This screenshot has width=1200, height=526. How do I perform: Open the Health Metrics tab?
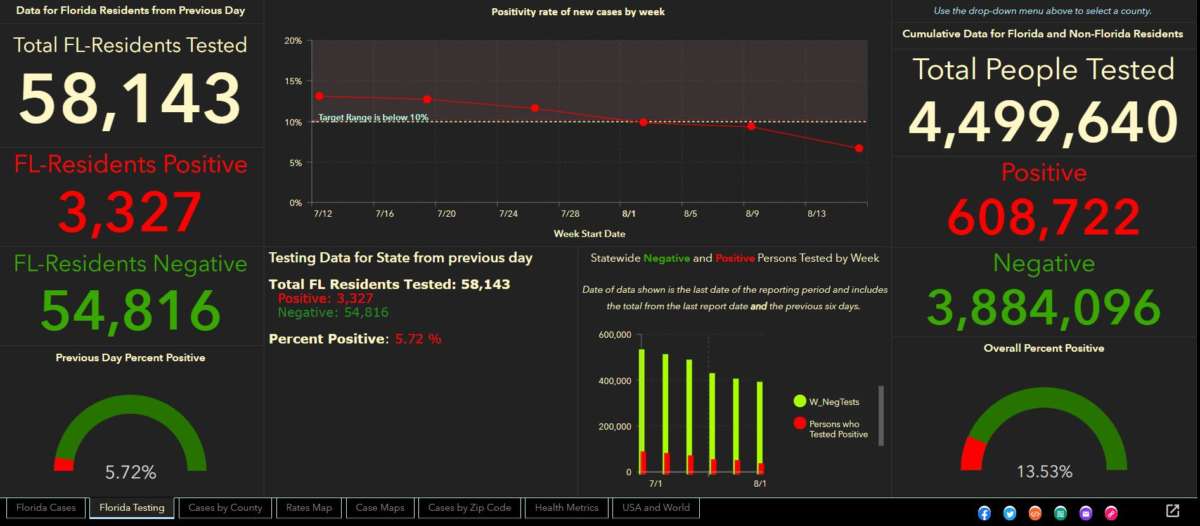566,508
